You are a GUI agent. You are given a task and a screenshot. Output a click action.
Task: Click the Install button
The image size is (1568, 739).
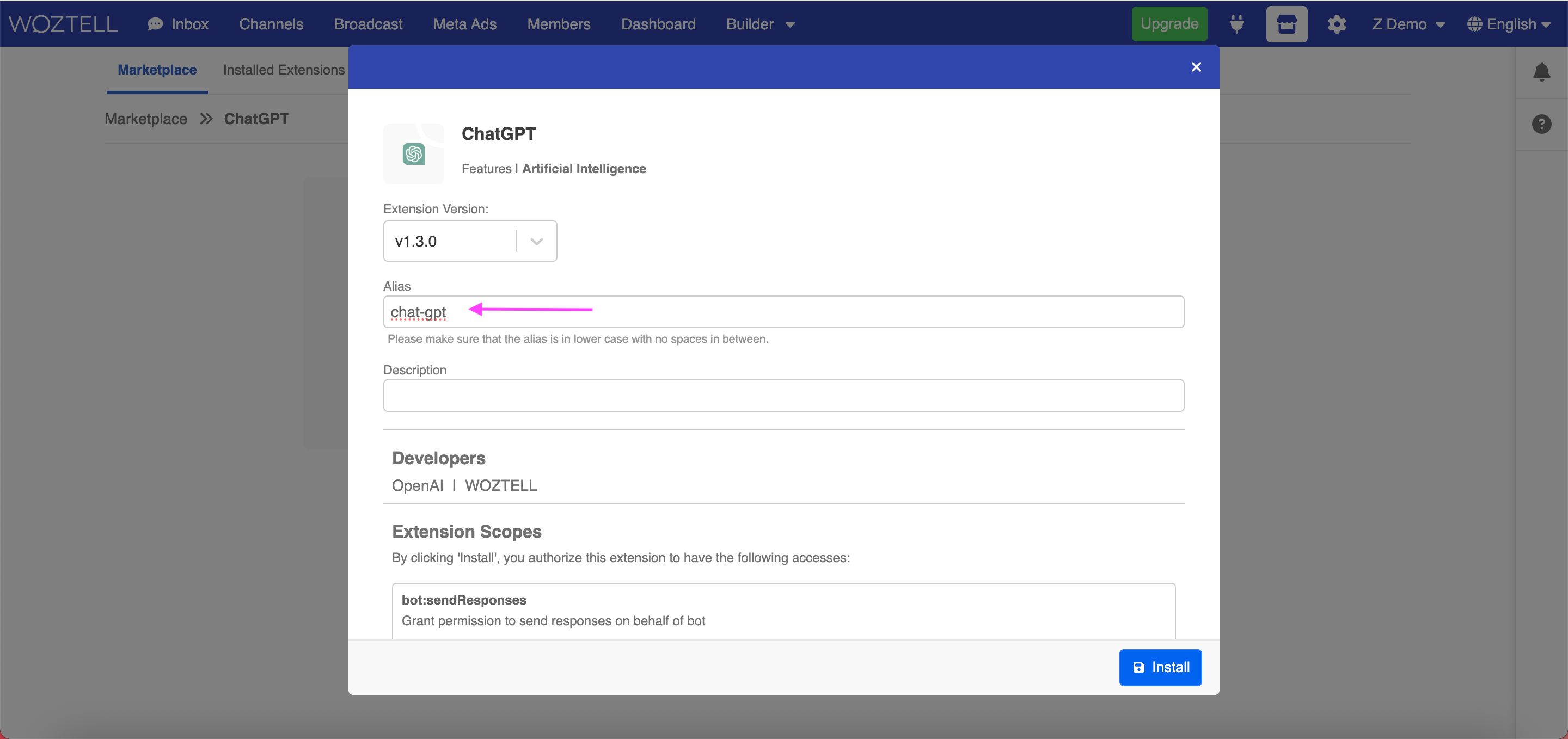[x=1160, y=667]
